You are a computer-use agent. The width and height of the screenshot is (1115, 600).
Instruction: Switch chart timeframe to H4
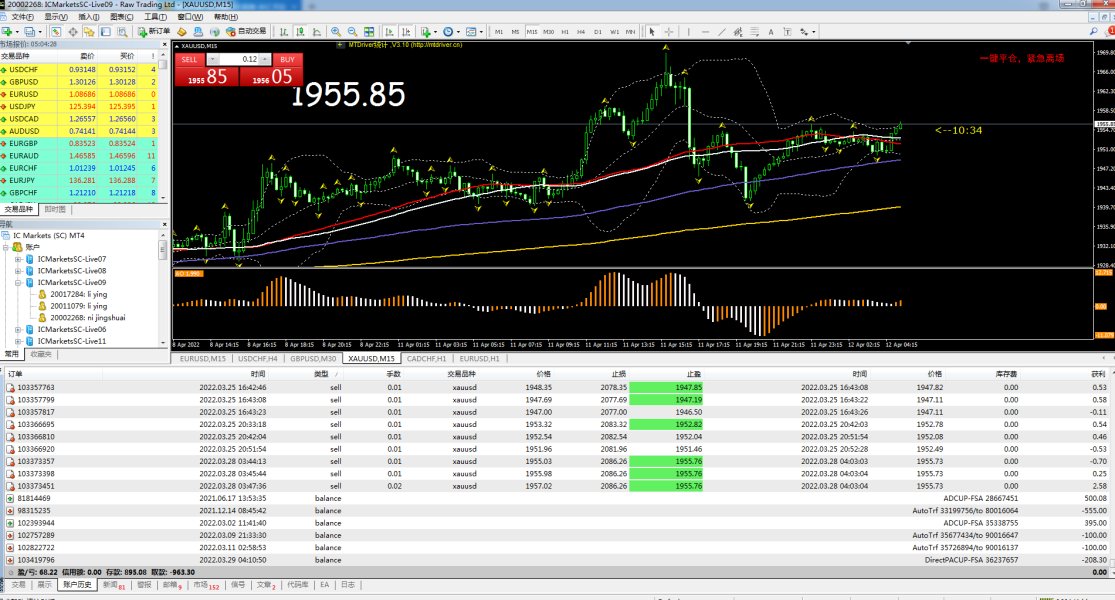coord(581,32)
